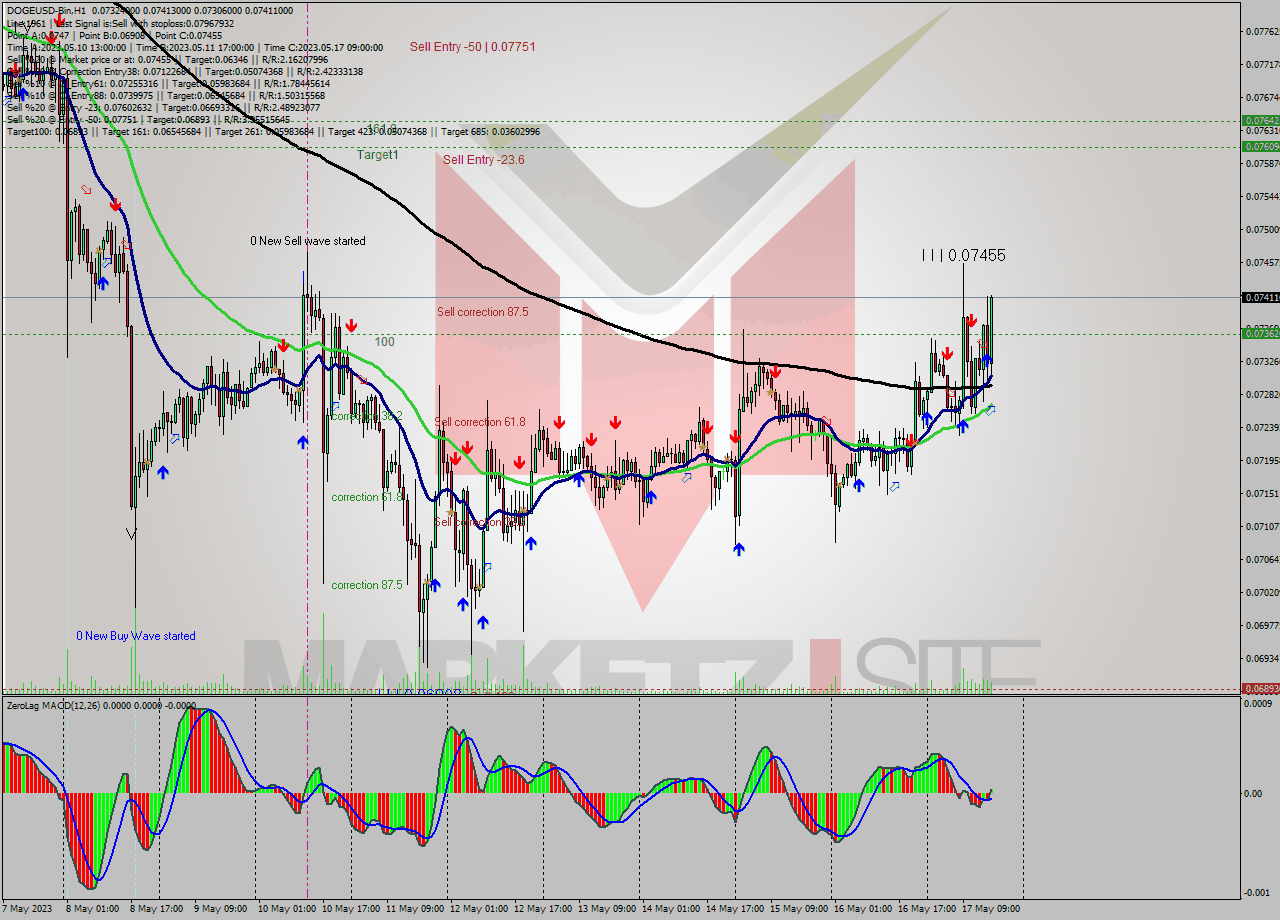Click the "10 May 01:00" time label
The width and height of the screenshot is (1280, 920).
[285, 909]
